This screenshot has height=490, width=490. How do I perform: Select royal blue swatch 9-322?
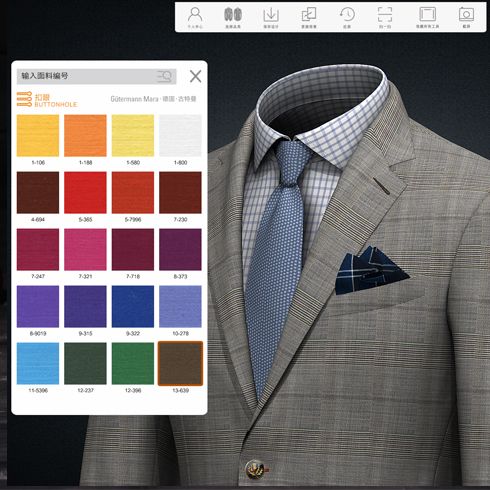point(133,306)
